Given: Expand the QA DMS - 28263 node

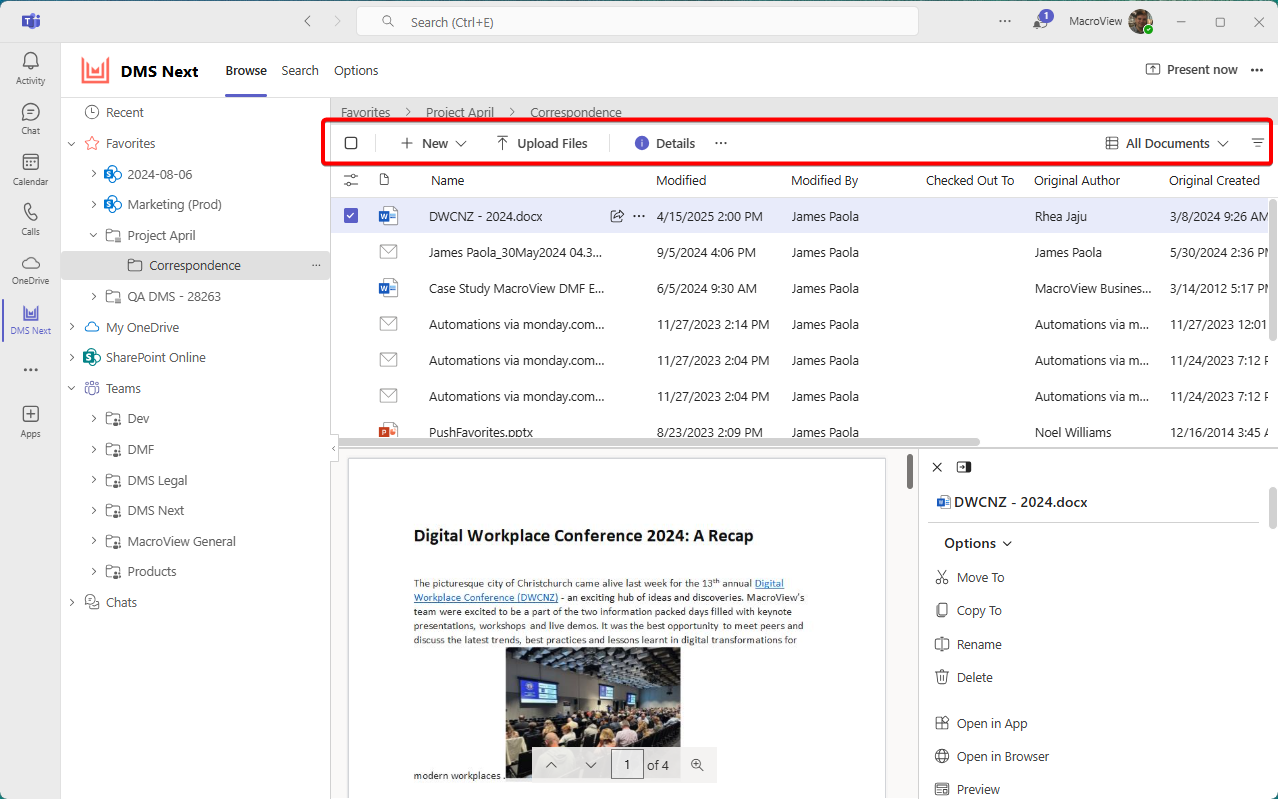Looking at the screenshot, I should pos(94,297).
